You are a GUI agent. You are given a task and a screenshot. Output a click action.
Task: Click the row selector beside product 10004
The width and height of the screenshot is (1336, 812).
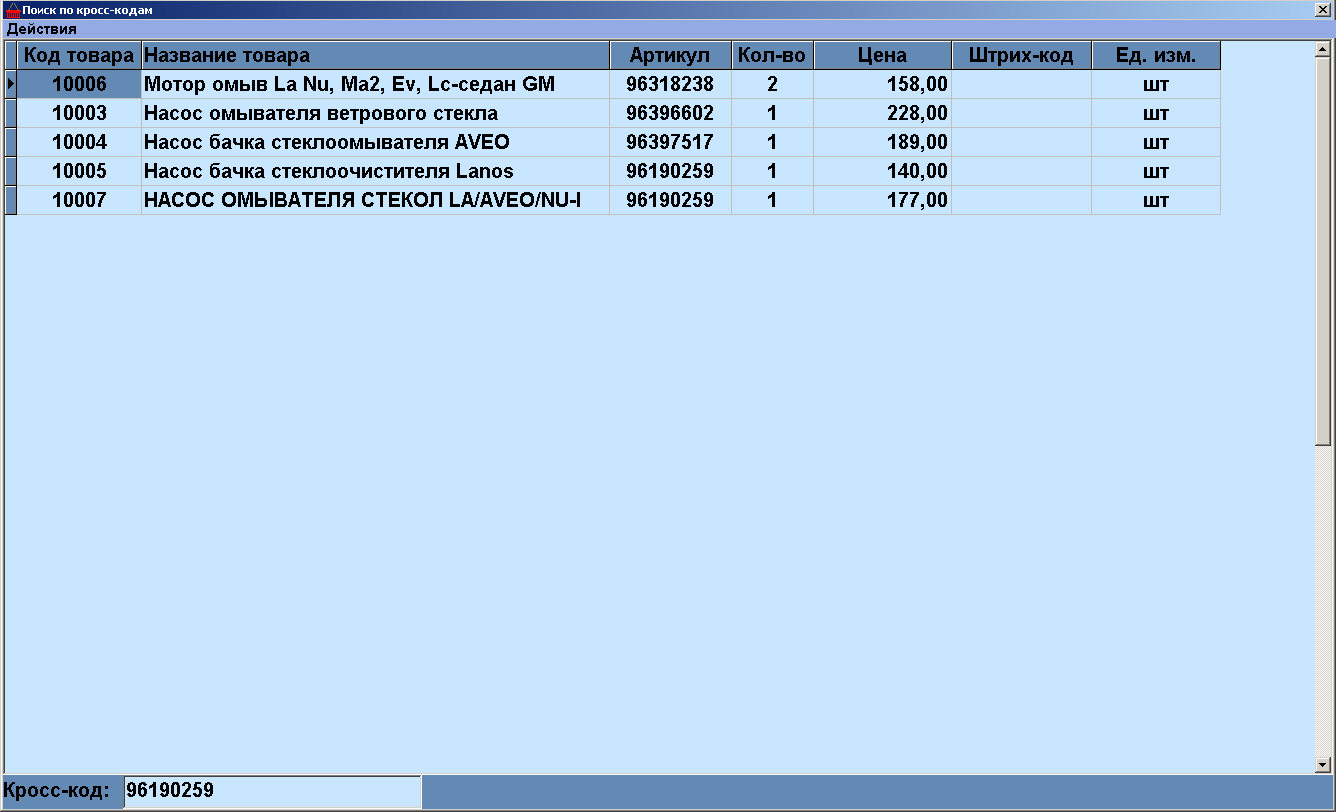pos(11,143)
